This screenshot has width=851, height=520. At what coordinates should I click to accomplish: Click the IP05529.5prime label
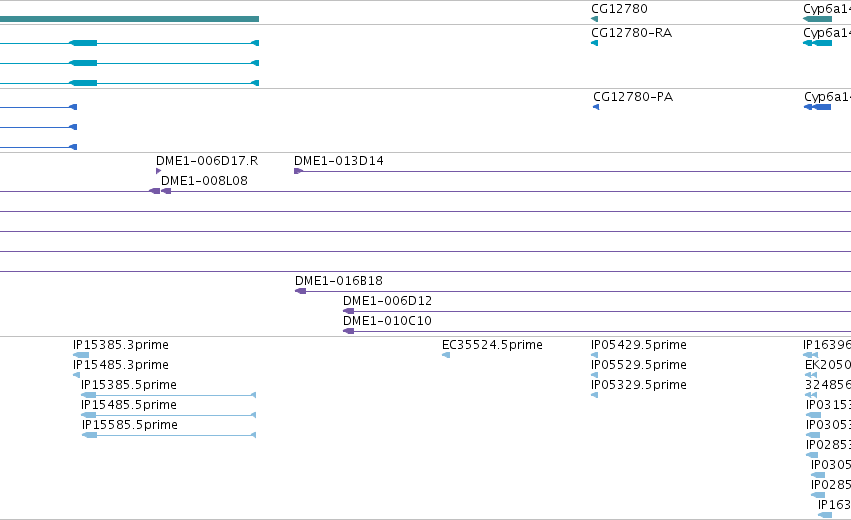tap(639, 365)
